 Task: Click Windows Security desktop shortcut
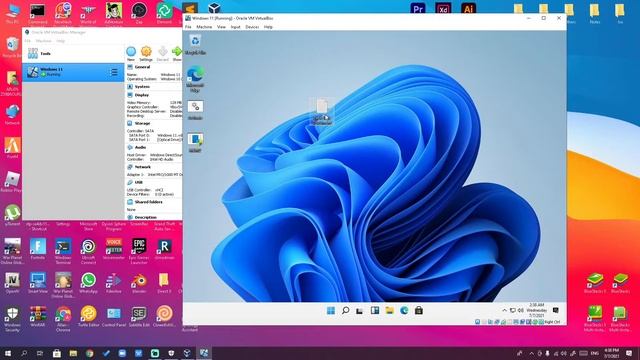12,319
